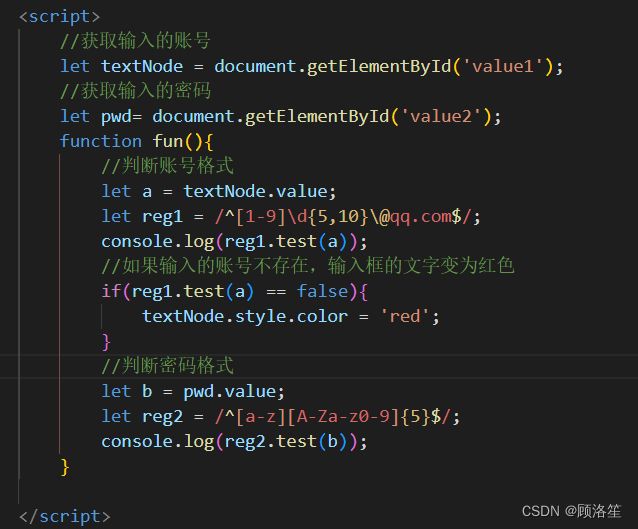Image resolution: width=638 pixels, height=529 pixels.
Task: Click the string 'red'
Action: [x=404, y=317]
